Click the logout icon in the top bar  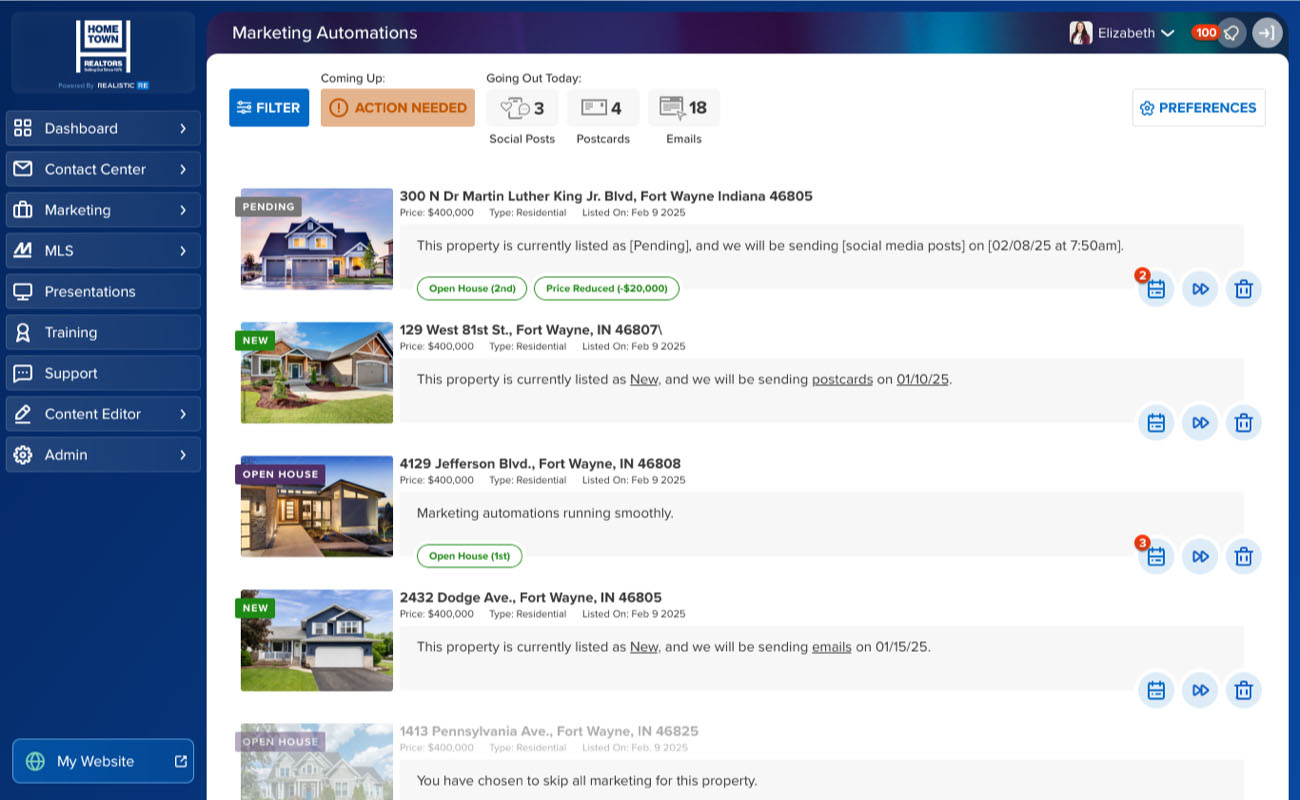pos(1267,32)
